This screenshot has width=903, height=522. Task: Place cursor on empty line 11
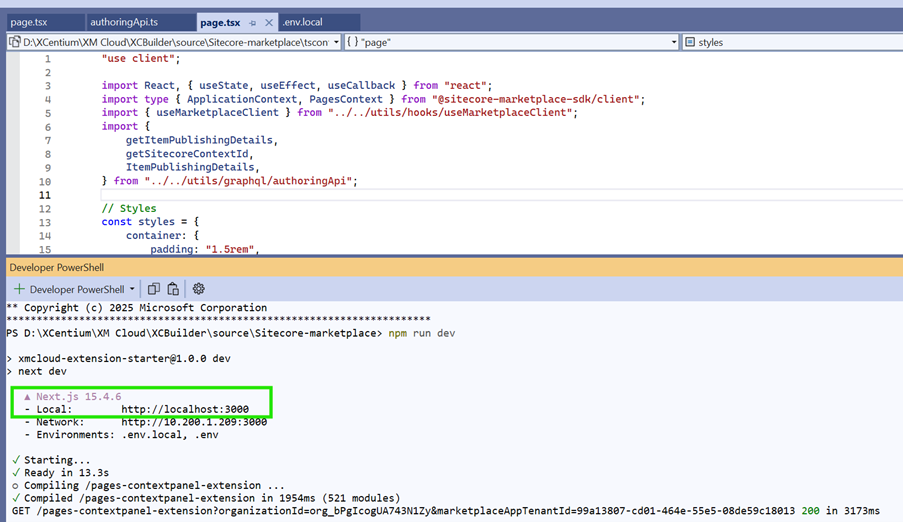pyautogui.click(x=501, y=195)
